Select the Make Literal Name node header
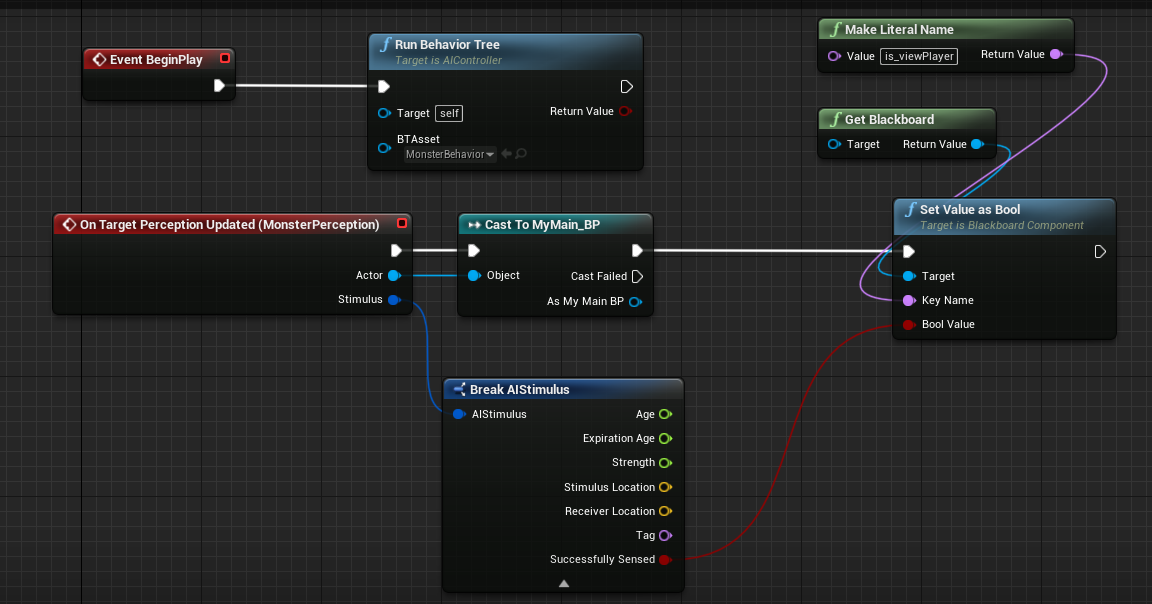 (x=946, y=29)
